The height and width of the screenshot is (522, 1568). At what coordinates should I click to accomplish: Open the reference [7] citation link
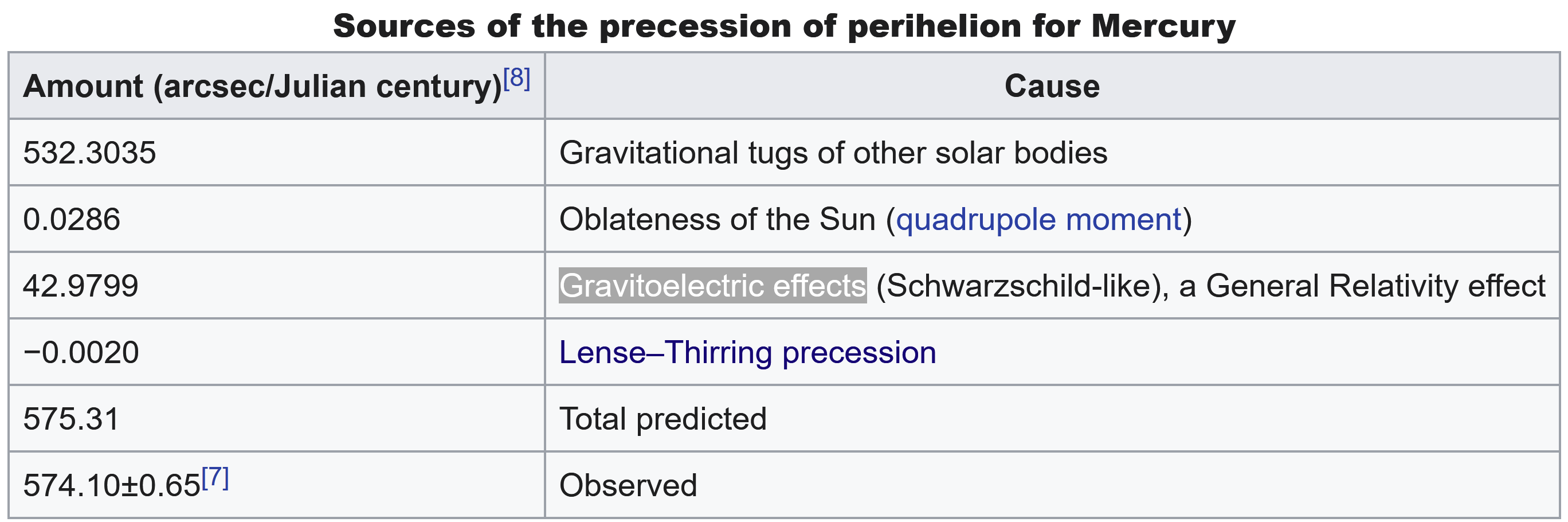pos(215,478)
